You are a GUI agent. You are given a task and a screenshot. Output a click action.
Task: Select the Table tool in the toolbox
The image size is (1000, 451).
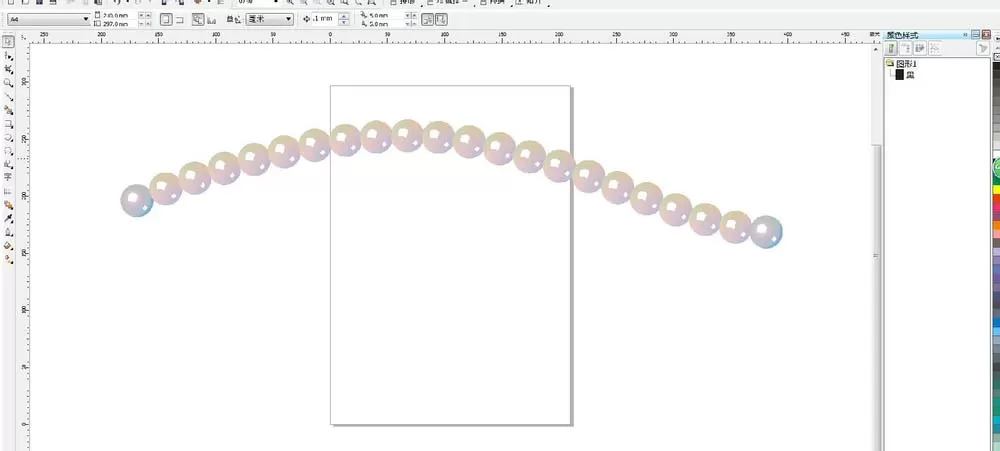[x=9, y=191]
